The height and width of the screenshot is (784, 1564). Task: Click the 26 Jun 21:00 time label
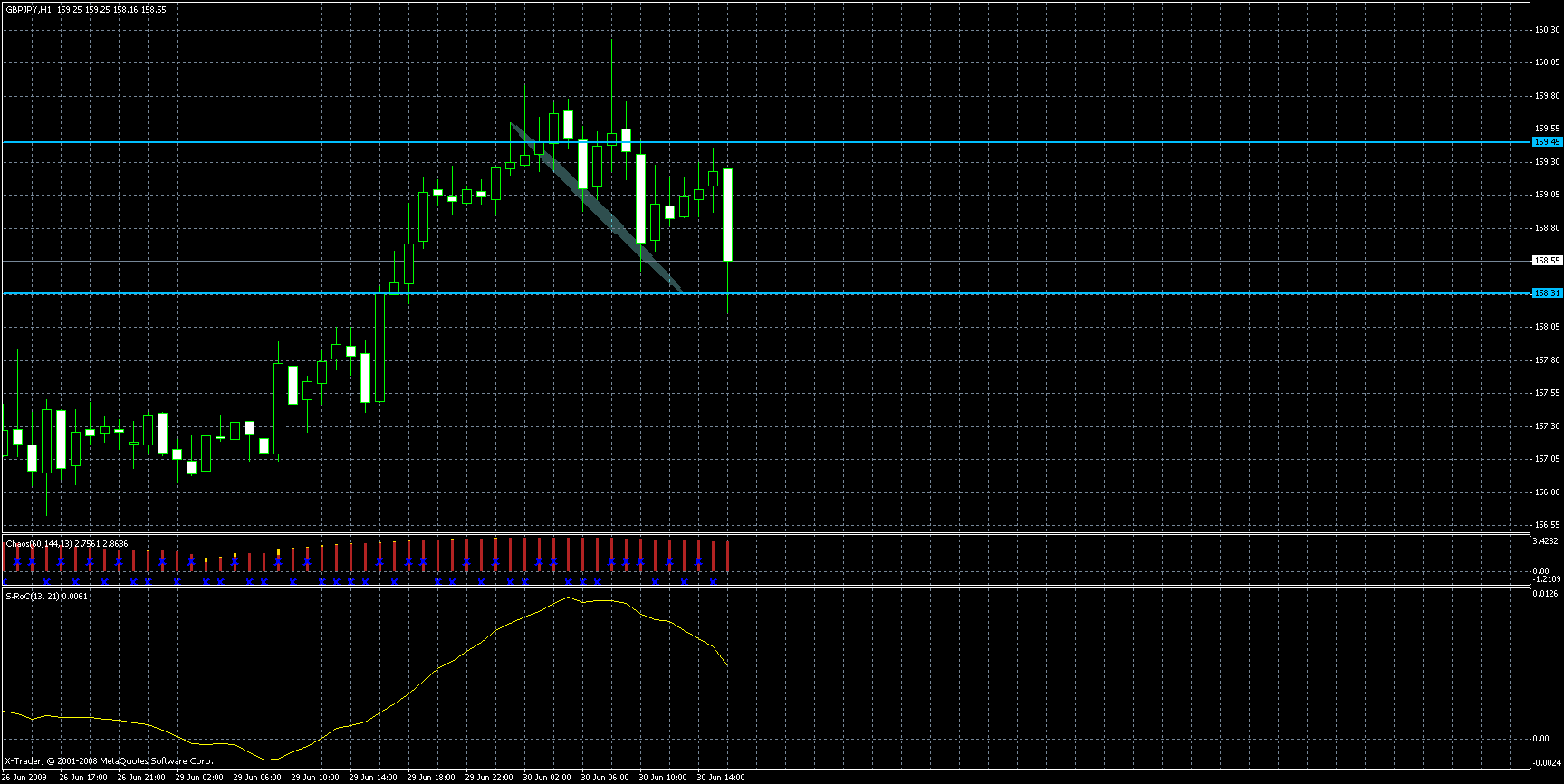click(141, 778)
